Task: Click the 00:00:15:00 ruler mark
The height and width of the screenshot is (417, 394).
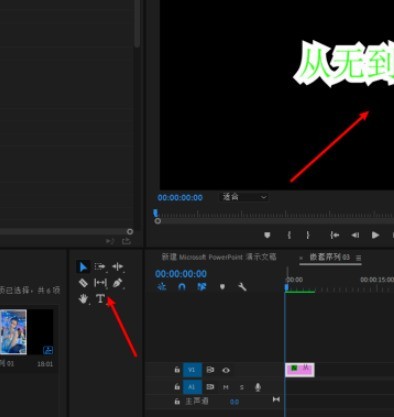Action: (x=377, y=280)
